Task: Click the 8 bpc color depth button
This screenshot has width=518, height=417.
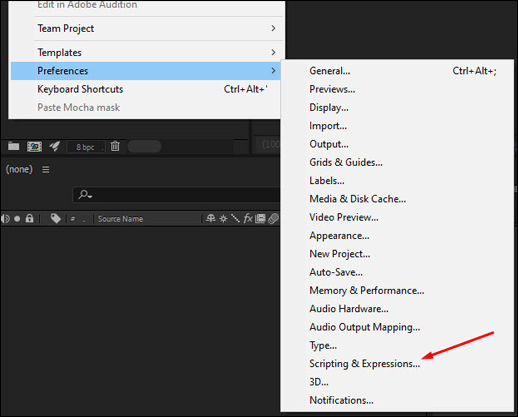Action: tap(86, 147)
